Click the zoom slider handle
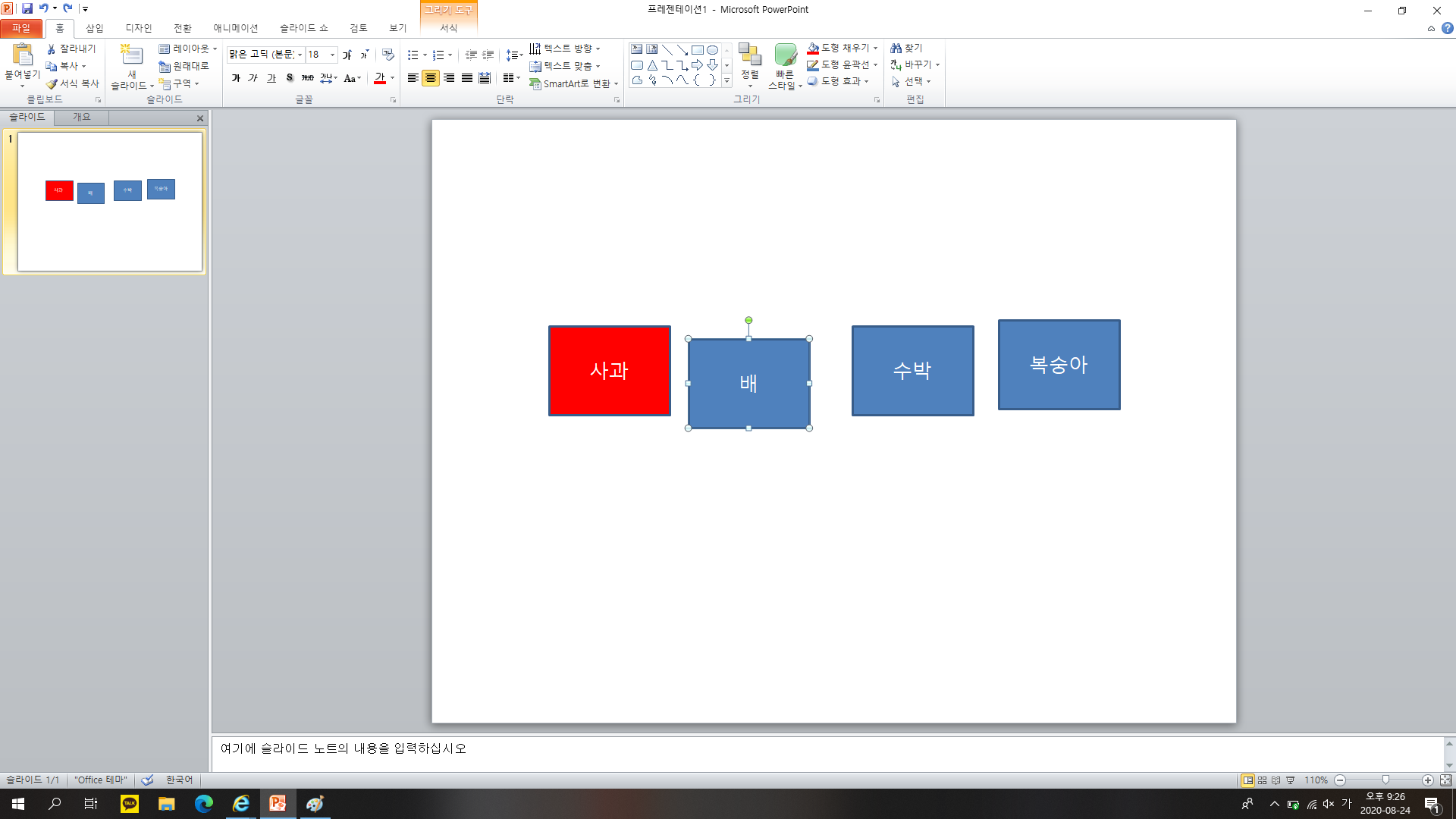 [1385, 780]
